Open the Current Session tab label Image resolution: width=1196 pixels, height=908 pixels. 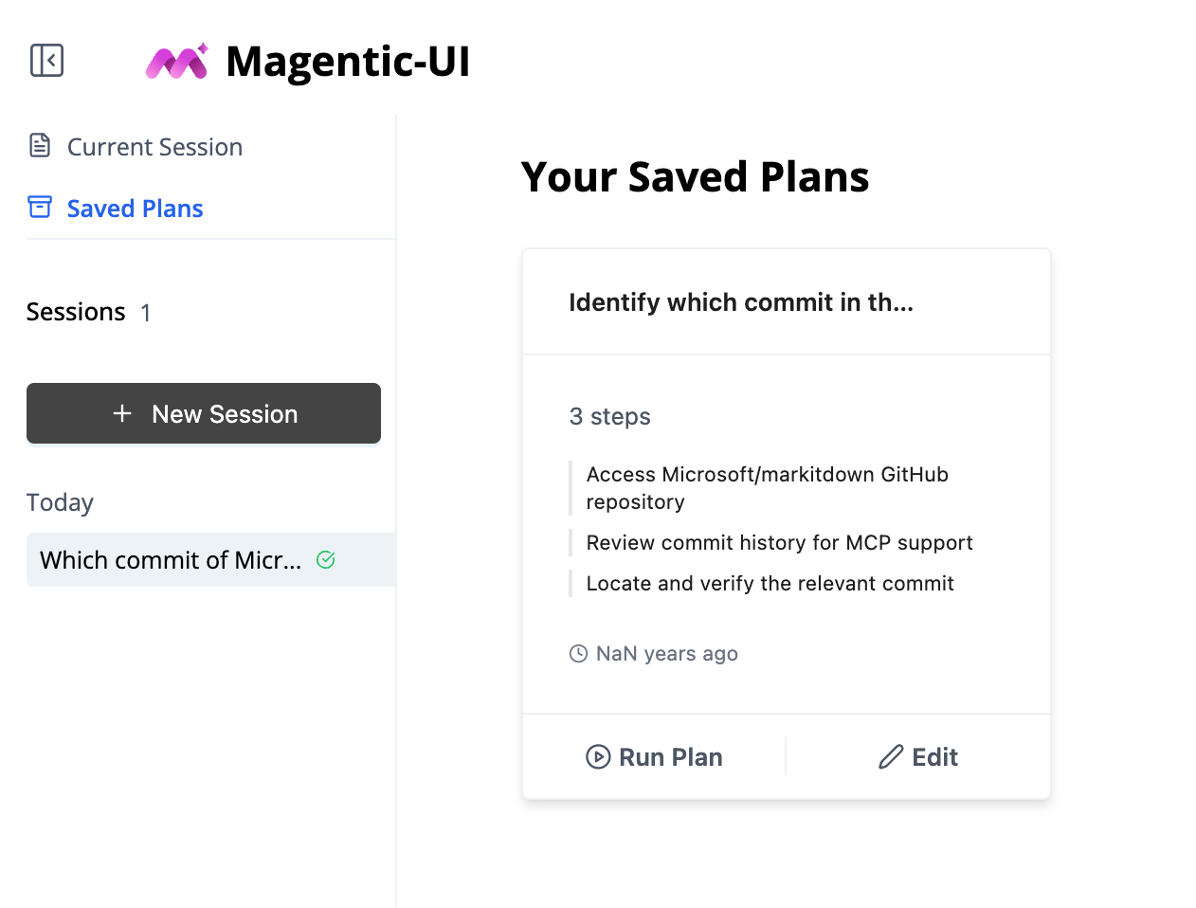point(155,147)
